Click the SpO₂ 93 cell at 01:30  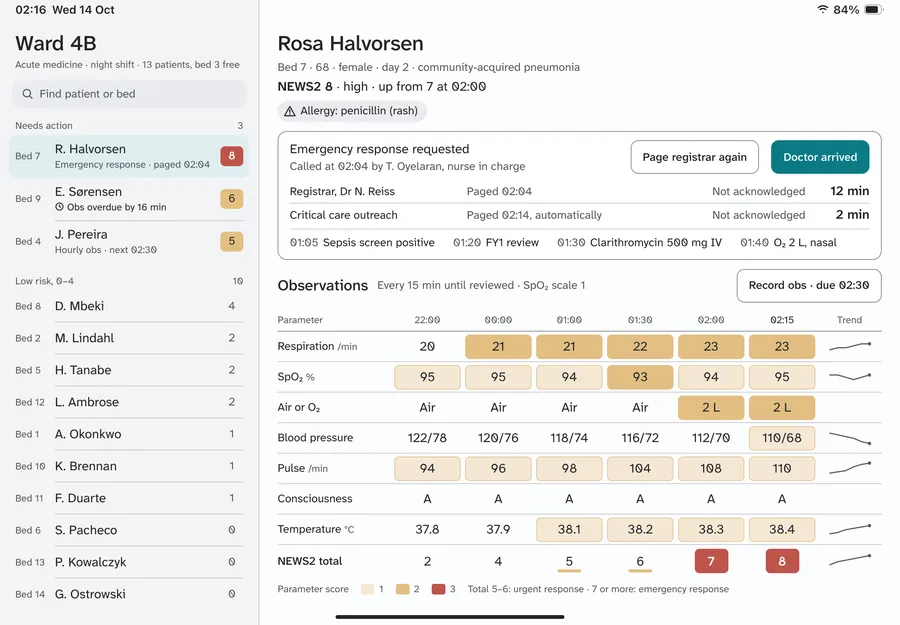(640, 377)
